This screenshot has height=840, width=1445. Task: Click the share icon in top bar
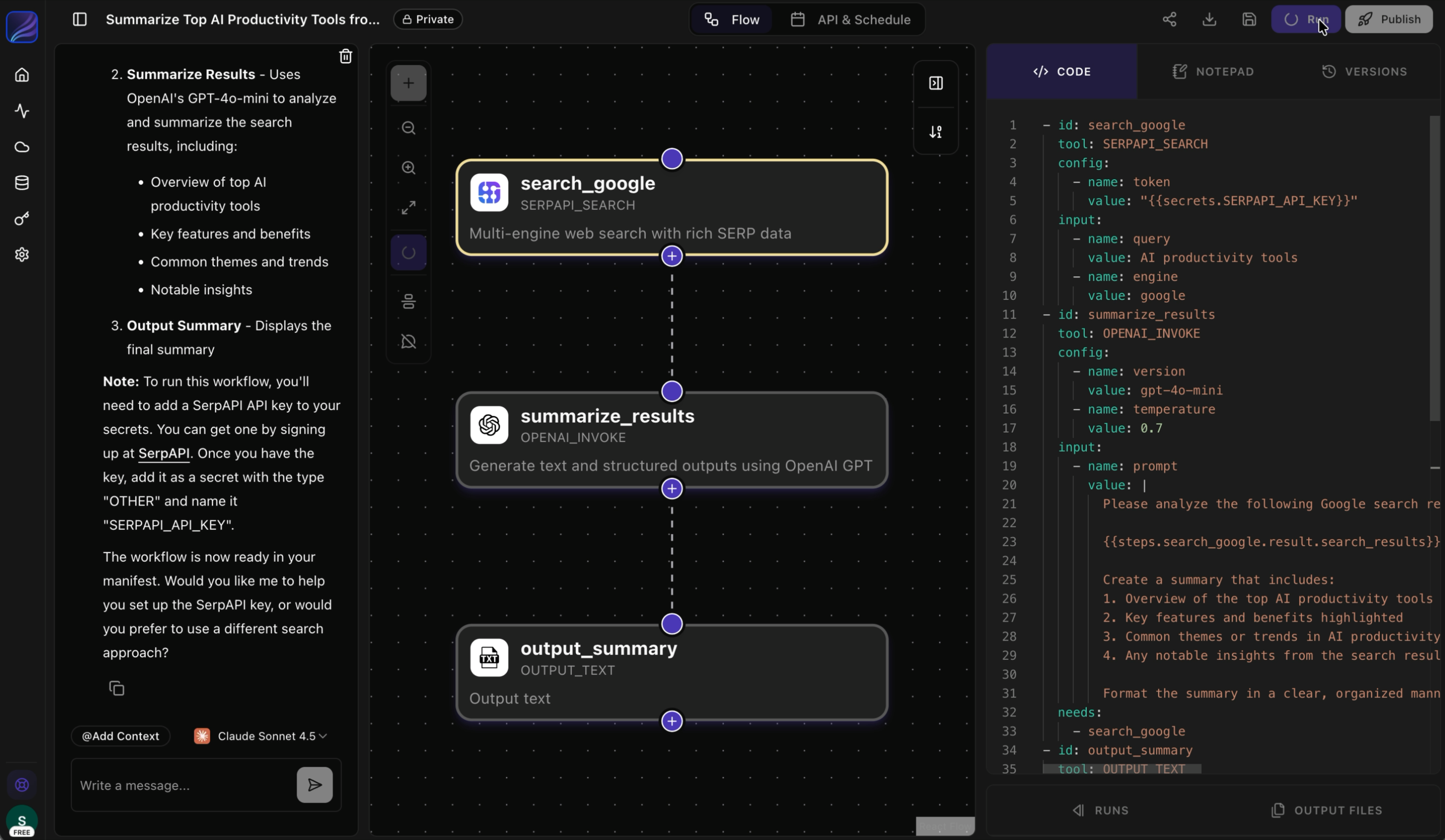point(1169,19)
